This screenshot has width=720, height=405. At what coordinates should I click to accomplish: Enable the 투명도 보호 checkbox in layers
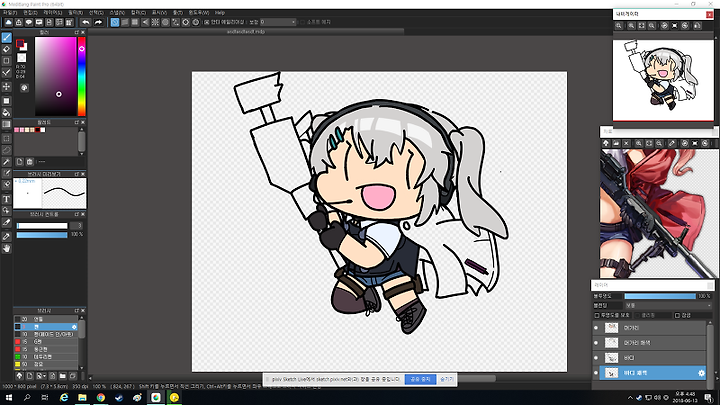(597, 315)
